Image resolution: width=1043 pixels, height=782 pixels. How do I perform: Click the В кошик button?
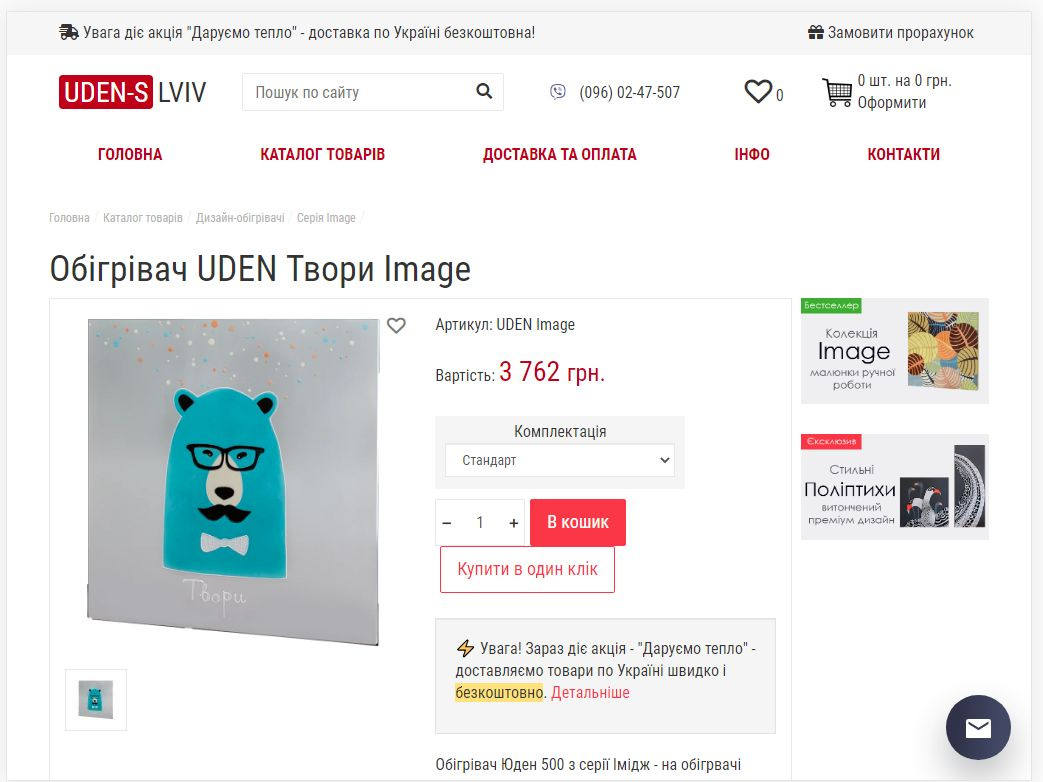[x=578, y=522]
